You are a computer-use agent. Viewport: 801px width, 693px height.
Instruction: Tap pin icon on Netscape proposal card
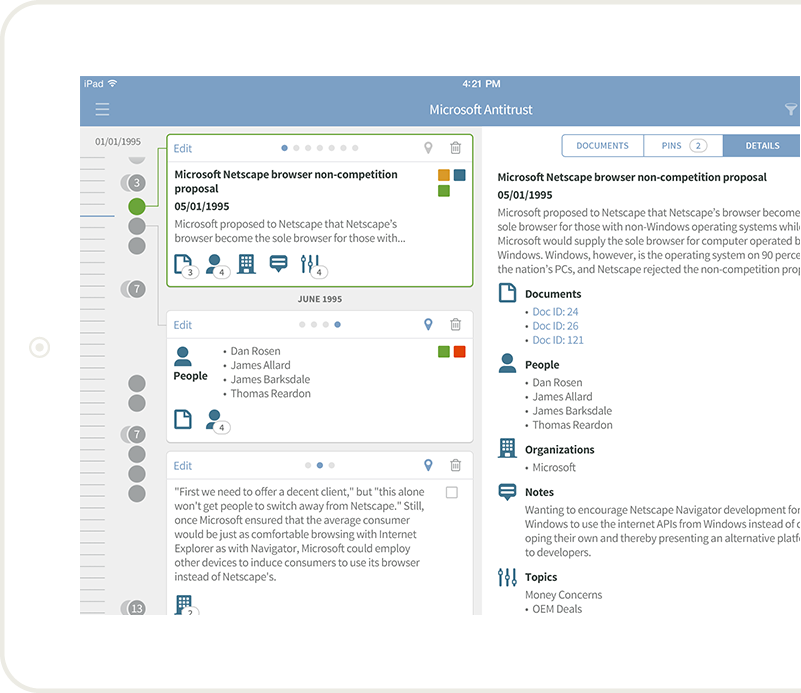tap(428, 148)
